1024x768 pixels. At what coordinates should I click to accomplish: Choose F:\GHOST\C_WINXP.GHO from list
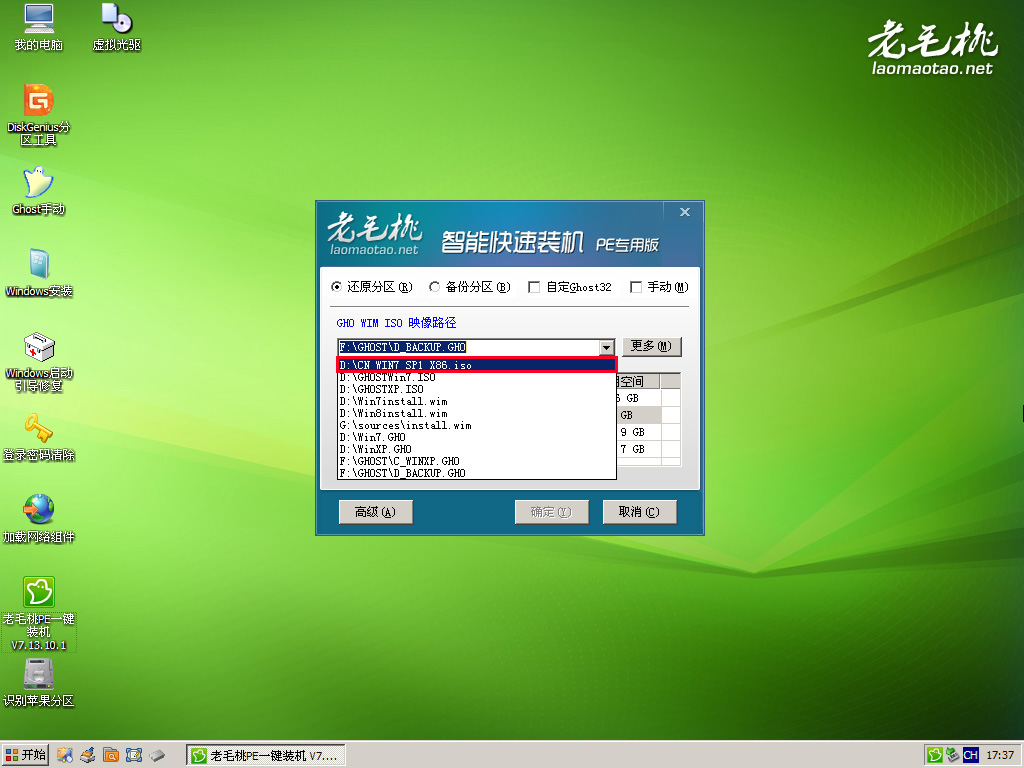pos(477,461)
